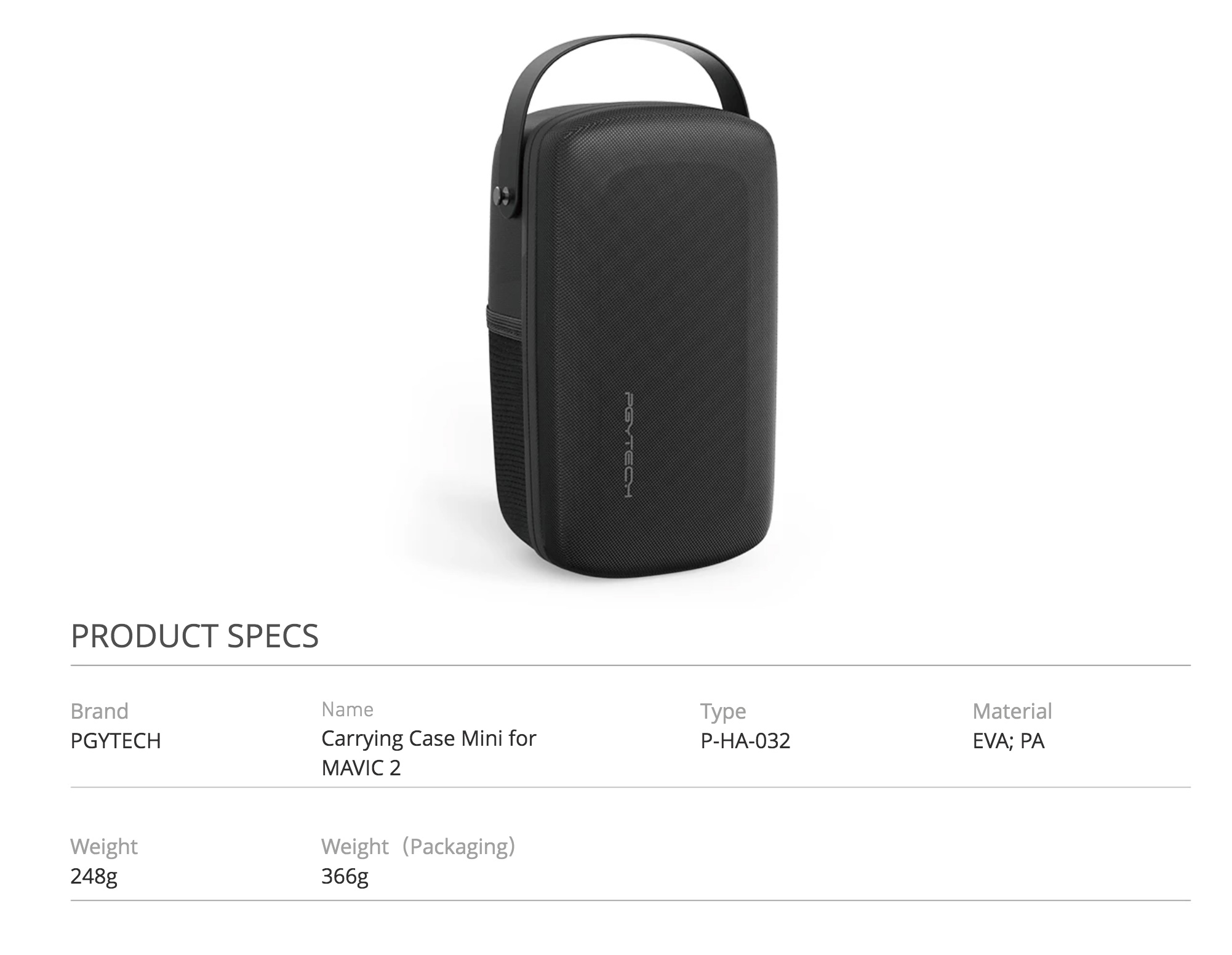The width and height of the screenshot is (1232, 955).
Task: Click the mesh side pocket of case
Action: point(503,418)
